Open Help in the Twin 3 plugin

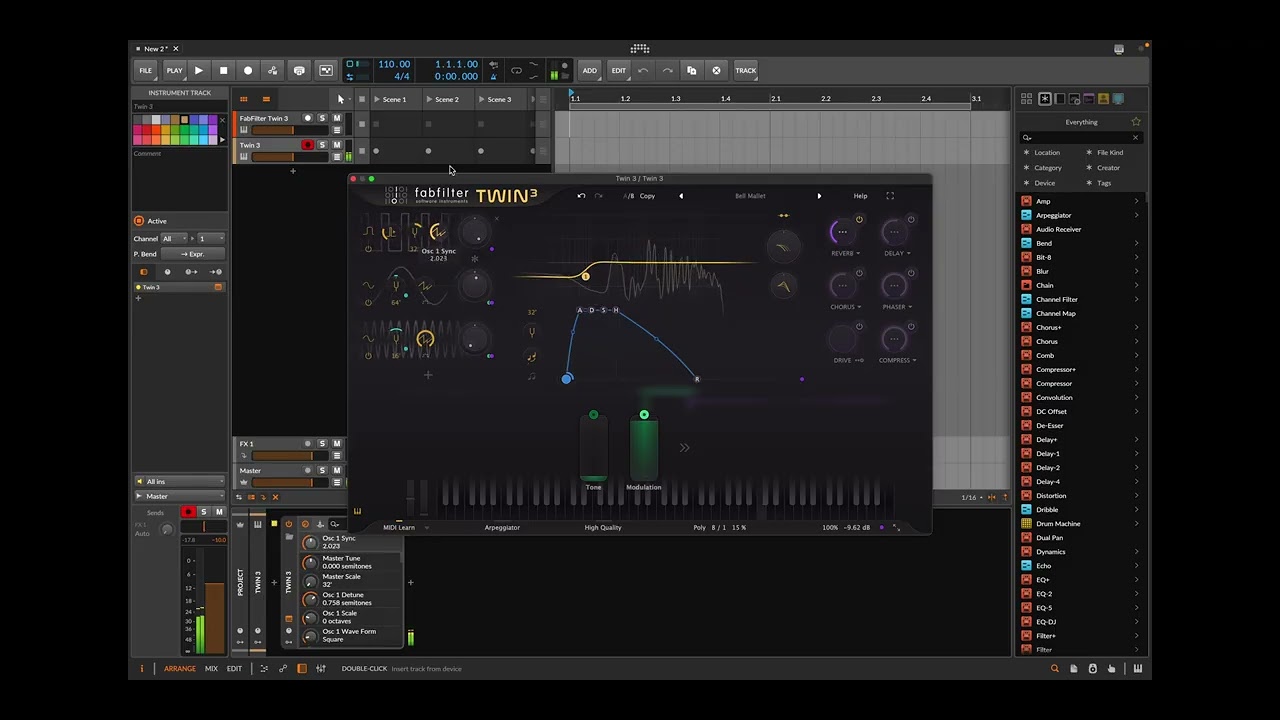[860, 196]
